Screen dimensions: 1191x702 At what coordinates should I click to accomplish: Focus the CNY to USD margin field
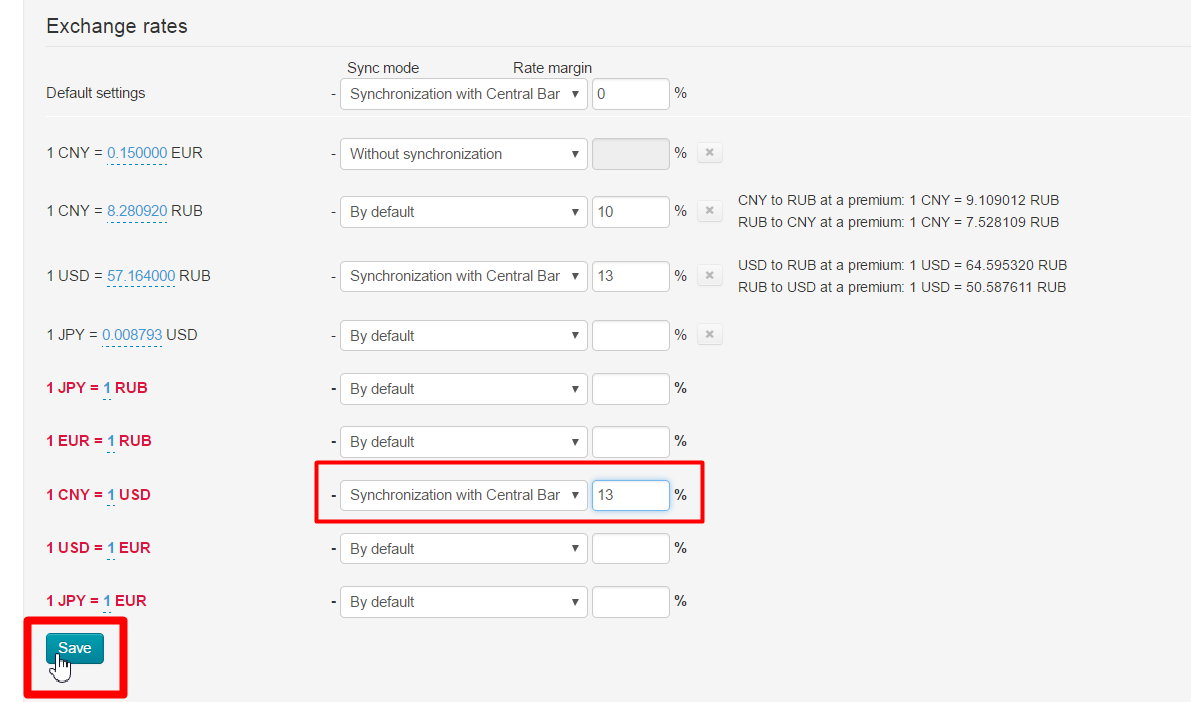630,495
